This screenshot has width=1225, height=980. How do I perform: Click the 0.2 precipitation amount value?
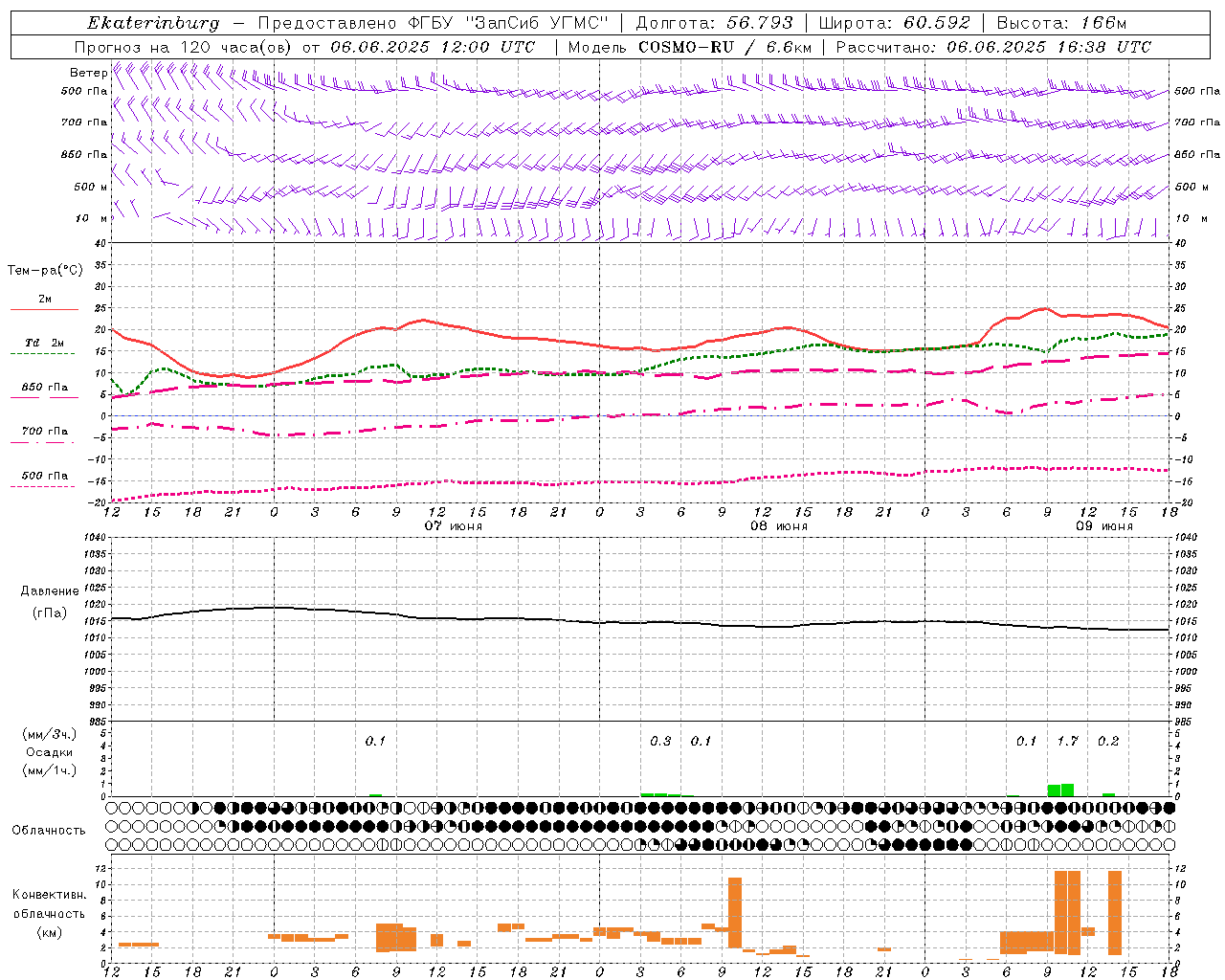coord(1108,742)
